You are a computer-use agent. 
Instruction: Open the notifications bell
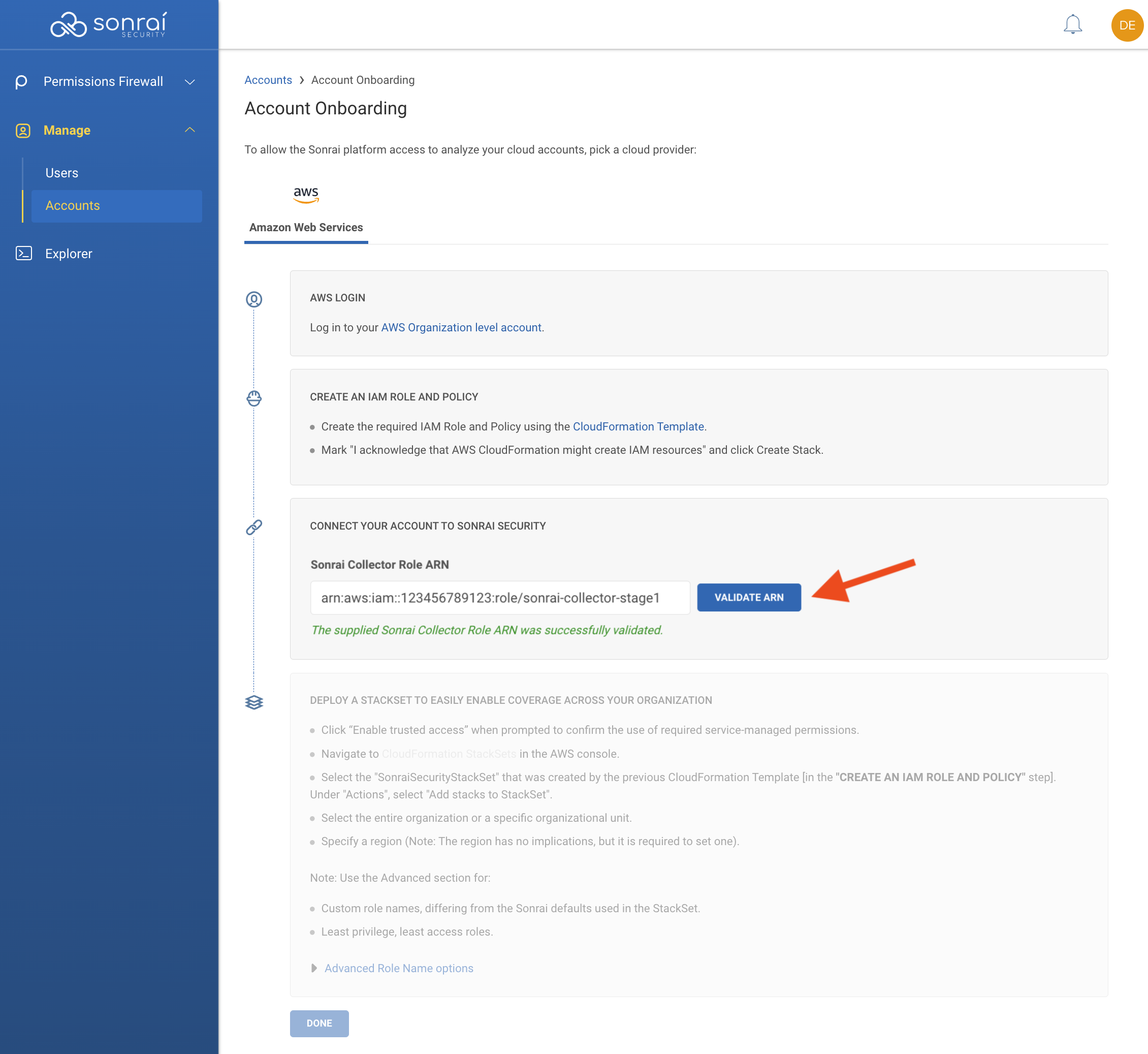(x=1072, y=24)
